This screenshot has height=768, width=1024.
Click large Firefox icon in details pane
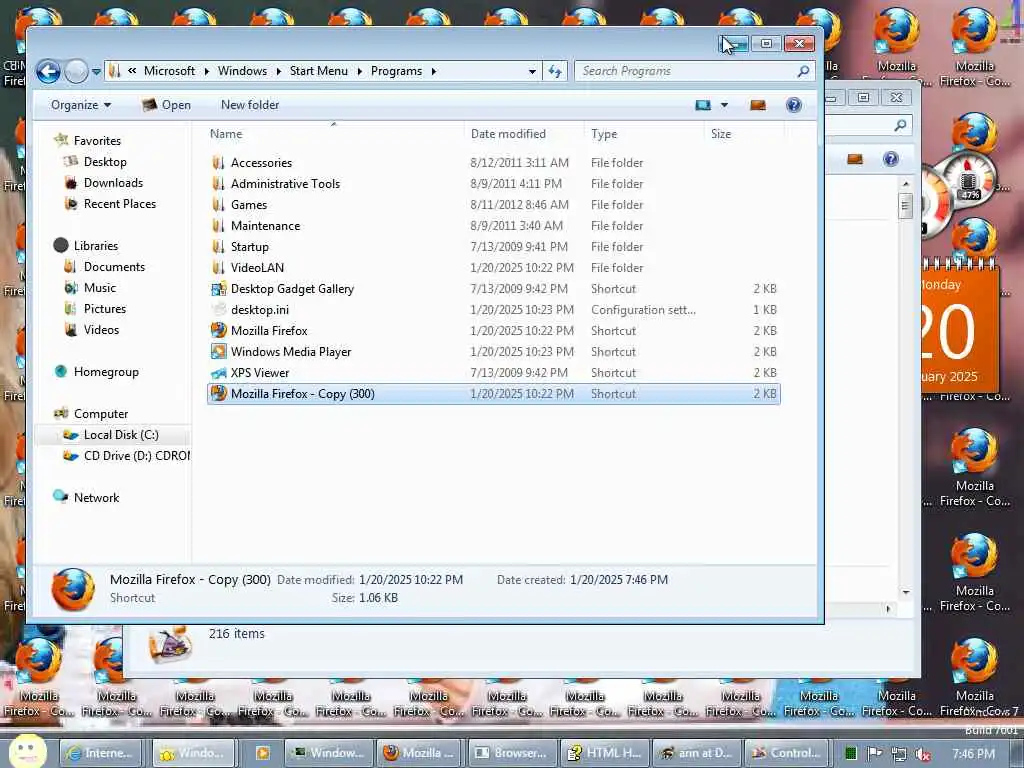(x=72, y=589)
